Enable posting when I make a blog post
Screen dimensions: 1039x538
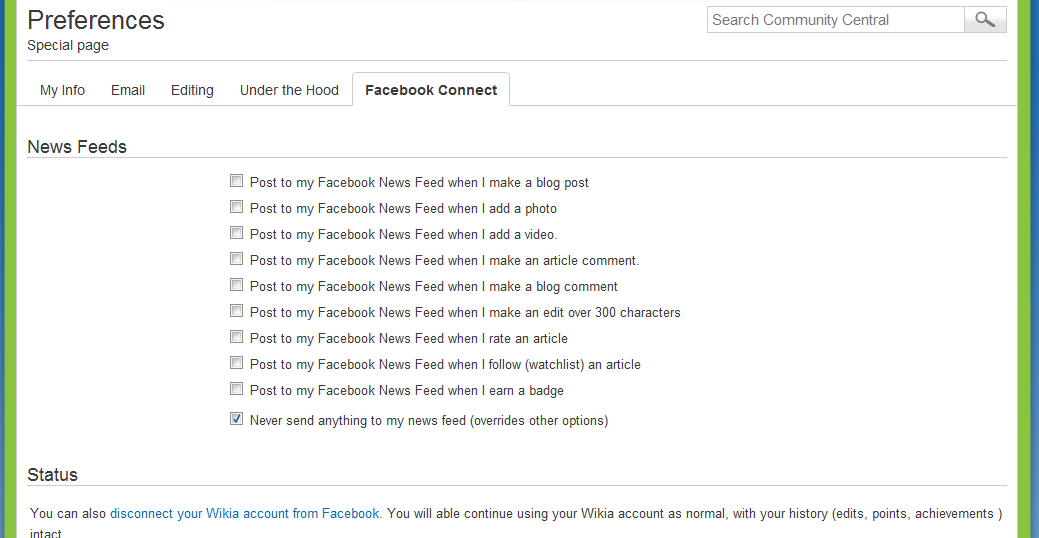point(237,182)
